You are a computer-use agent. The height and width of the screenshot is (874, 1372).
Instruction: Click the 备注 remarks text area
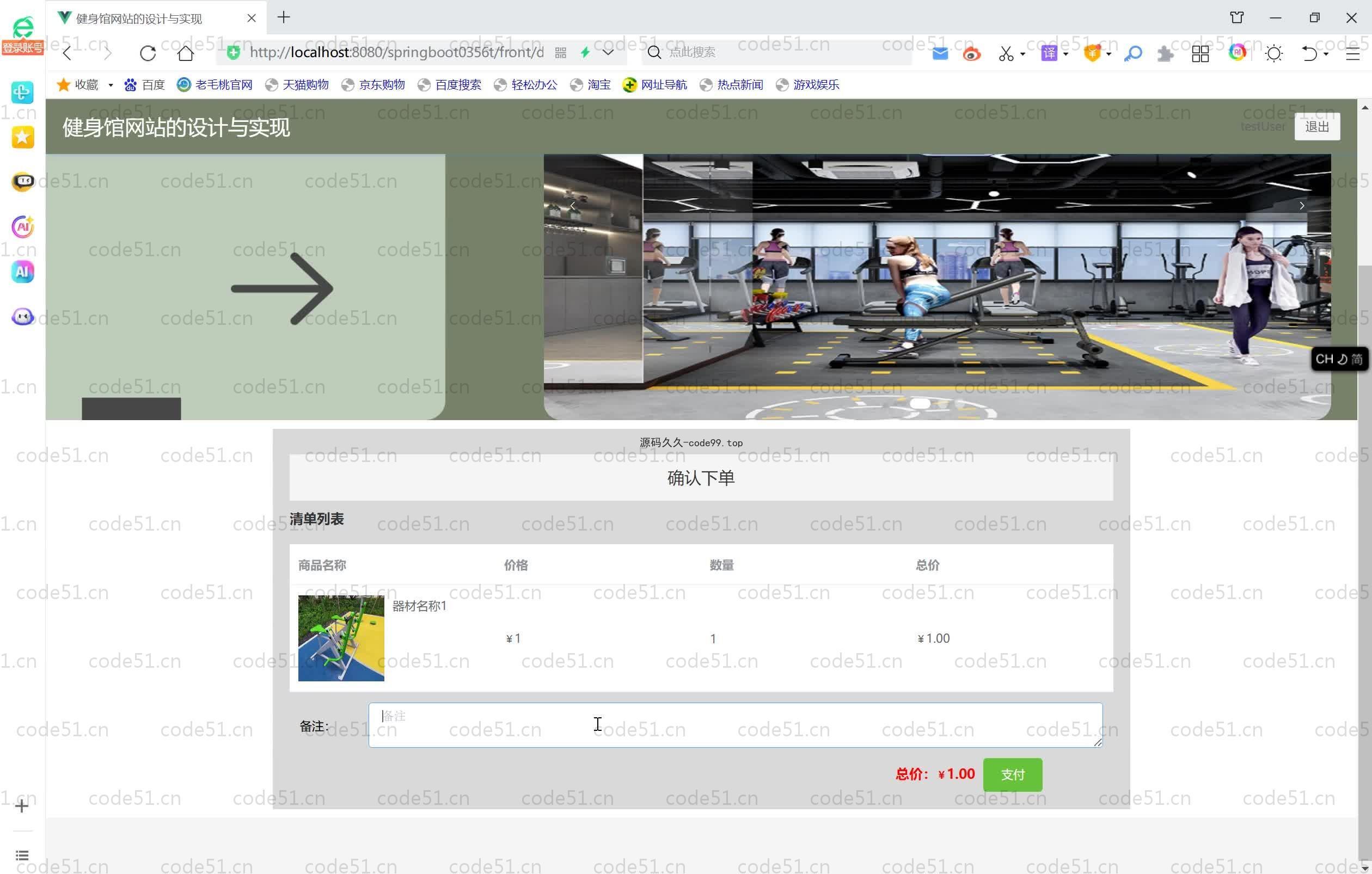pyautogui.click(x=735, y=725)
